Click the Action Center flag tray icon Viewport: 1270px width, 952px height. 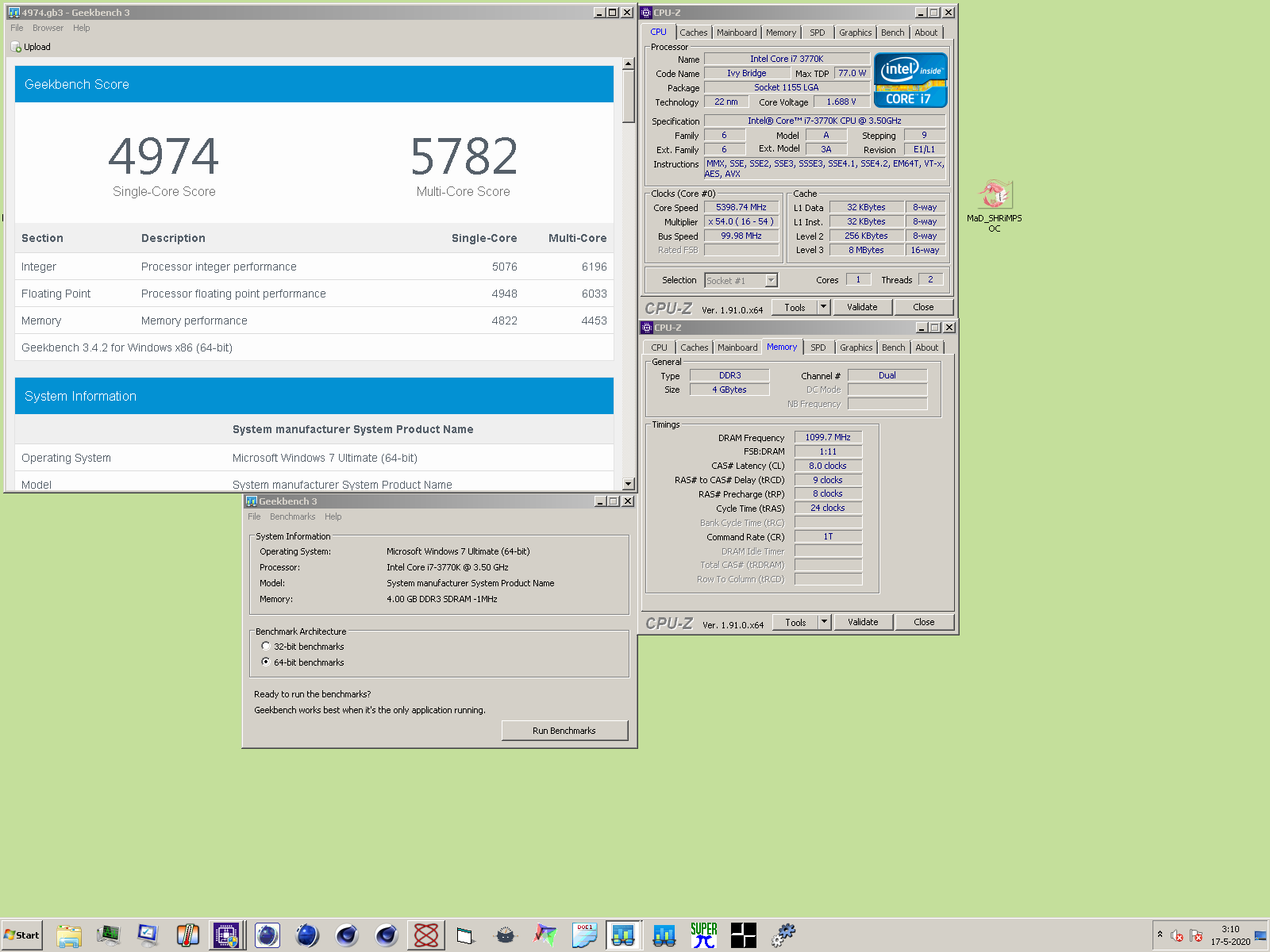(1197, 936)
